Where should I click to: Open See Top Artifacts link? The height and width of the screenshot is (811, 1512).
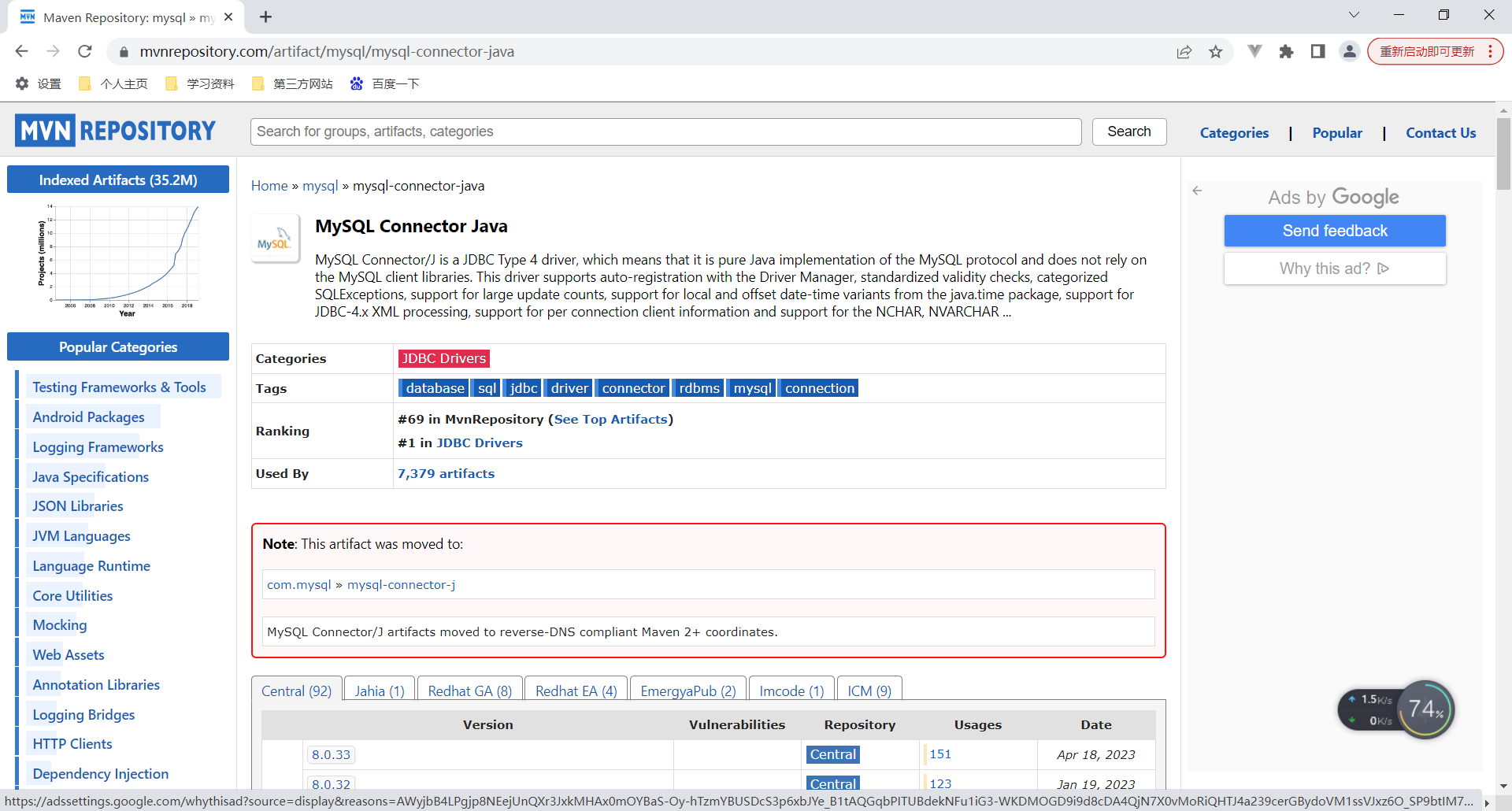611,419
